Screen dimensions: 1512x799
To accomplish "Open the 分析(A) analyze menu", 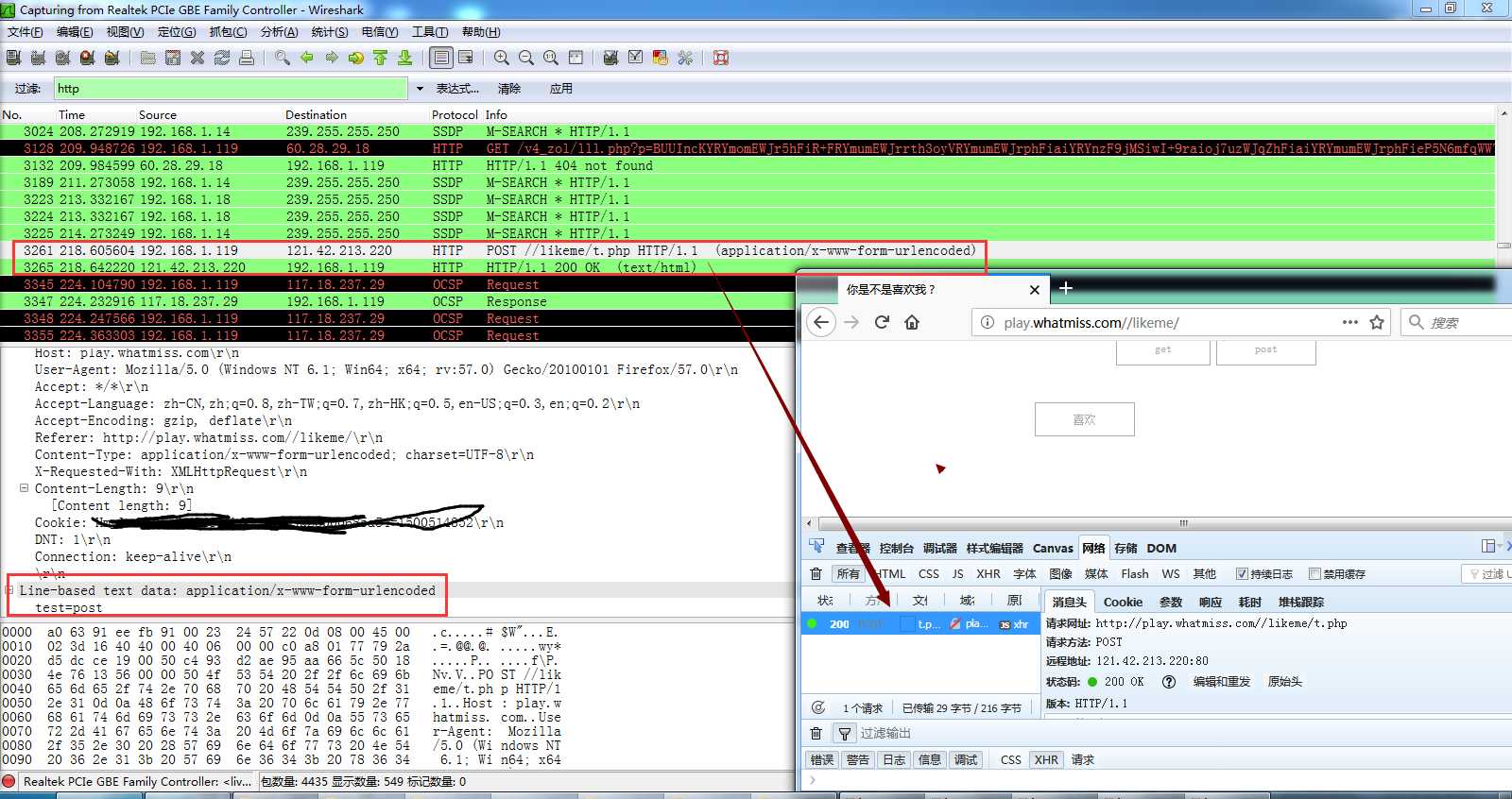I will [279, 32].
